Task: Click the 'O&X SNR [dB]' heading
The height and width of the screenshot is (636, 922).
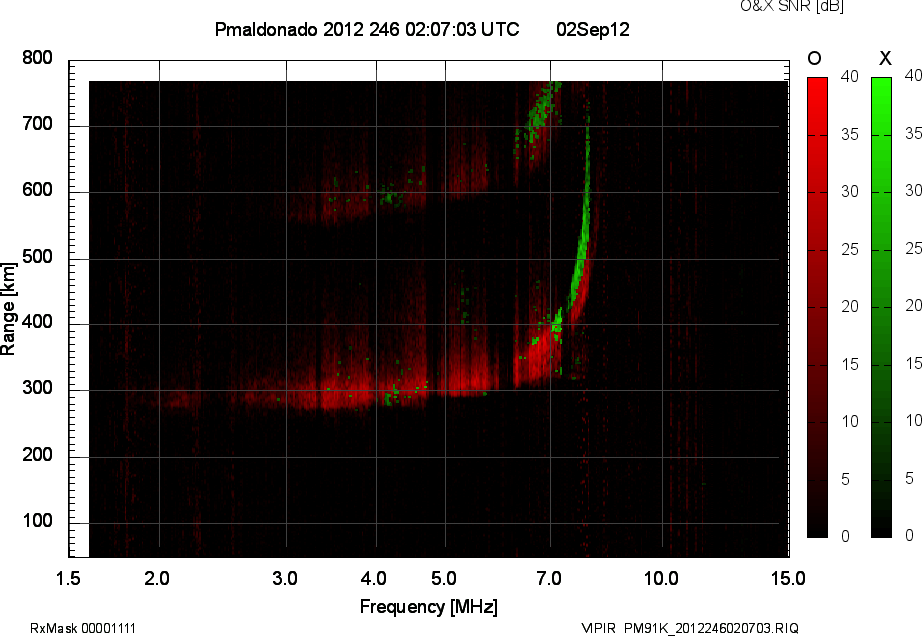Action: click(x=791, y=6)
